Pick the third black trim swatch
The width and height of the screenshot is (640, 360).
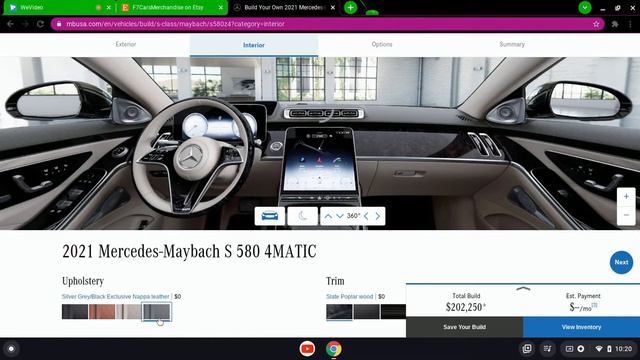[393, 312]
